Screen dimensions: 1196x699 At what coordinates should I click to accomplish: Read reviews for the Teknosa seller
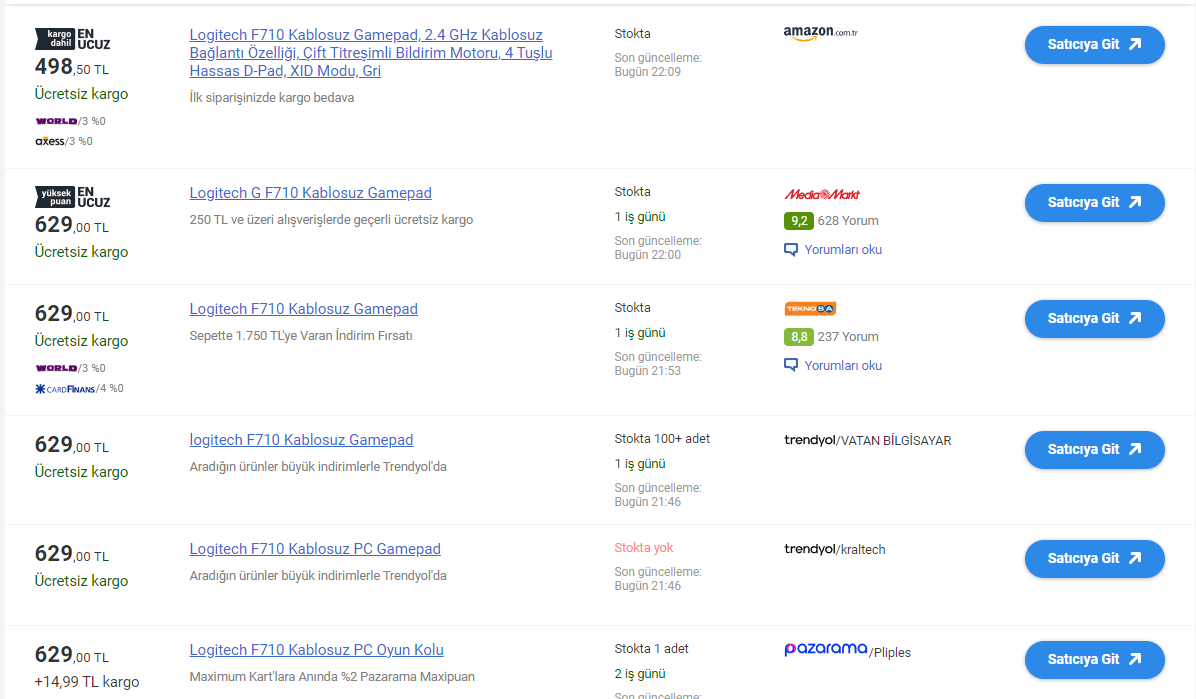[x=842, y=366]
